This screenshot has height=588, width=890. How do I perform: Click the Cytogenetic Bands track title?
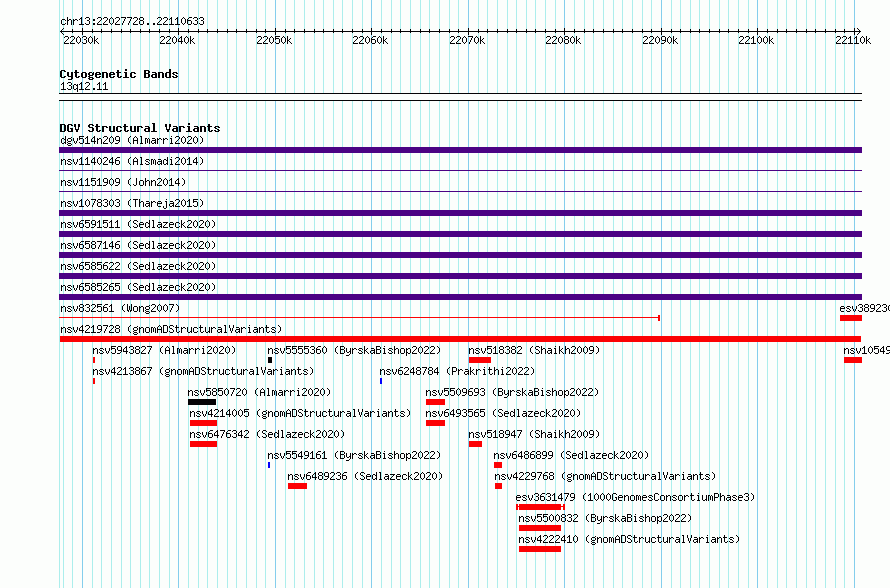(119, 74)
